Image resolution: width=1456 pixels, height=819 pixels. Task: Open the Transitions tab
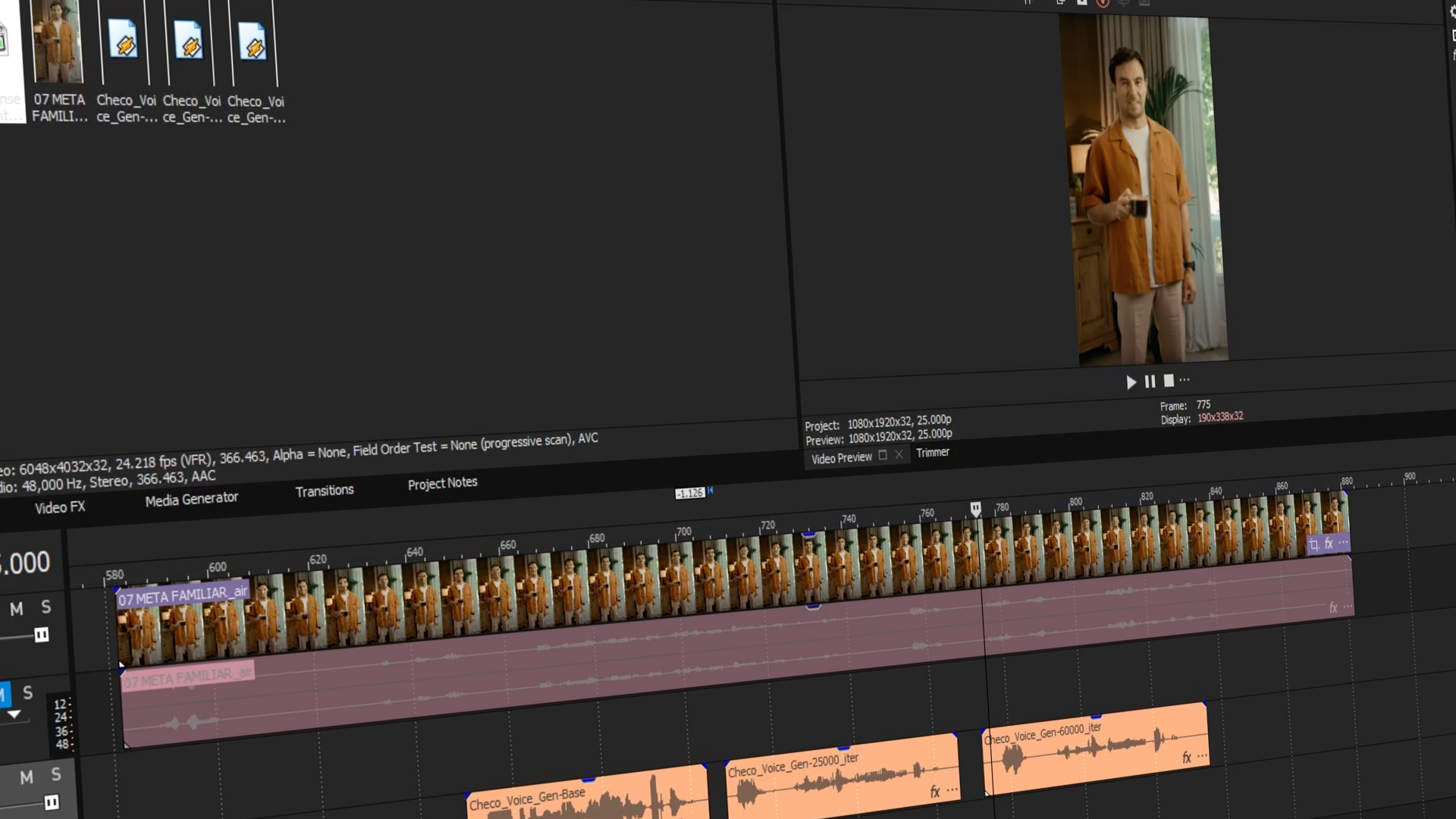pyautogui.click(x=325, y=491)
